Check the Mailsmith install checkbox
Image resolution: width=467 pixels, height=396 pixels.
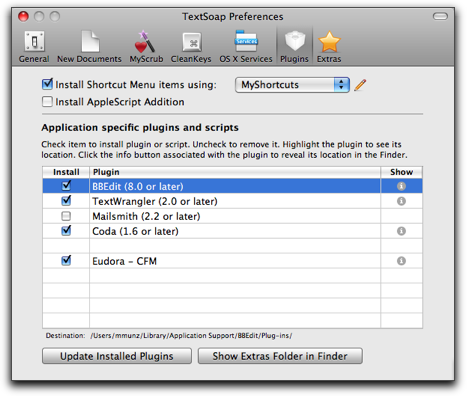[x=66, y=216]
